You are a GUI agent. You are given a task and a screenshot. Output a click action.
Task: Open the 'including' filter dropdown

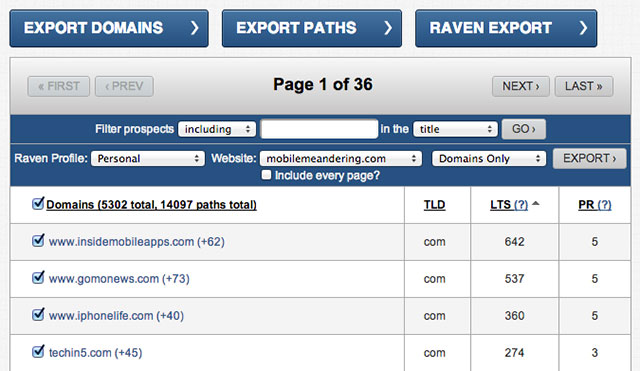[x=217, y=129]
